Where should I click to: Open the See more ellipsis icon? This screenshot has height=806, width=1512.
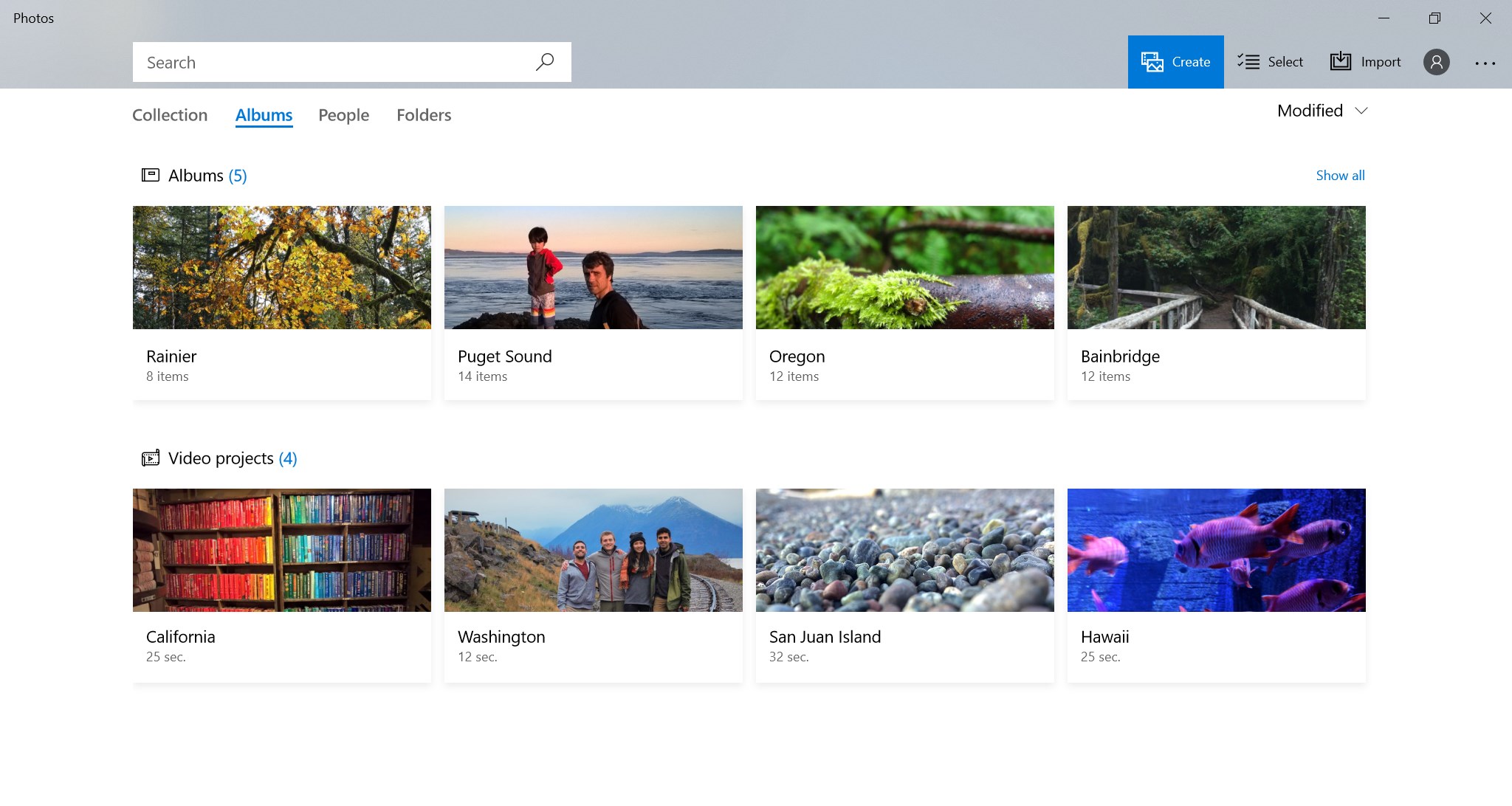click(x=1484, y=62)
